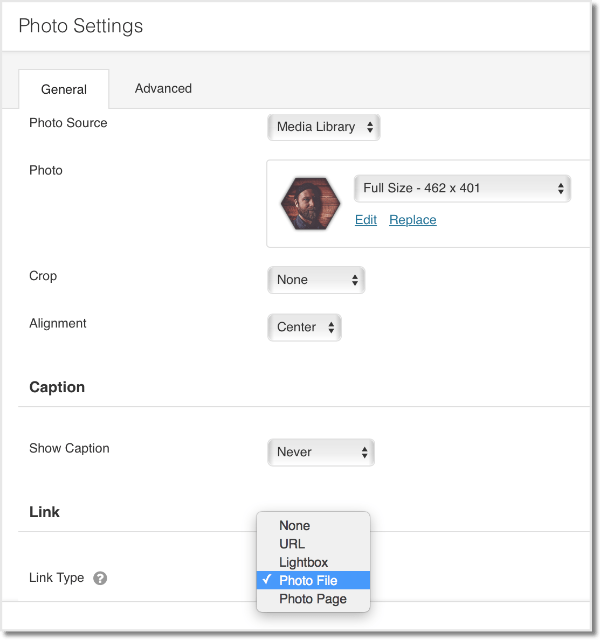The image size is (600, 640).
Task: Click the Caption section heading
Action: click(57, 387)
